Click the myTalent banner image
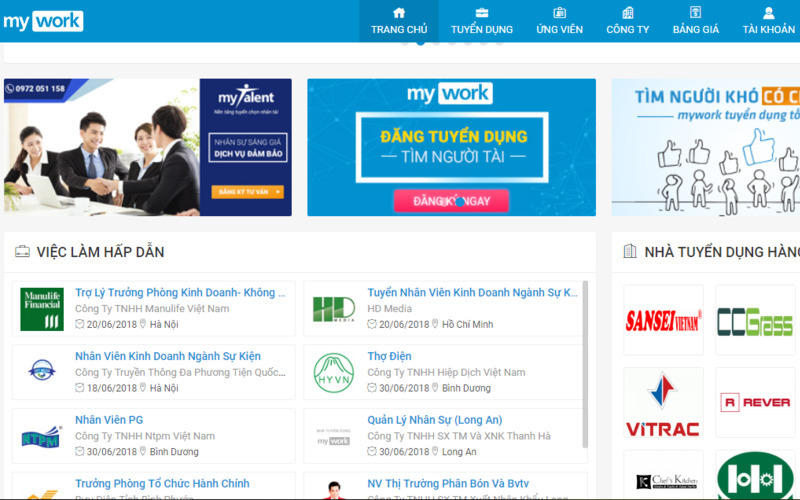The image size is (800, 500). [148, 147]
